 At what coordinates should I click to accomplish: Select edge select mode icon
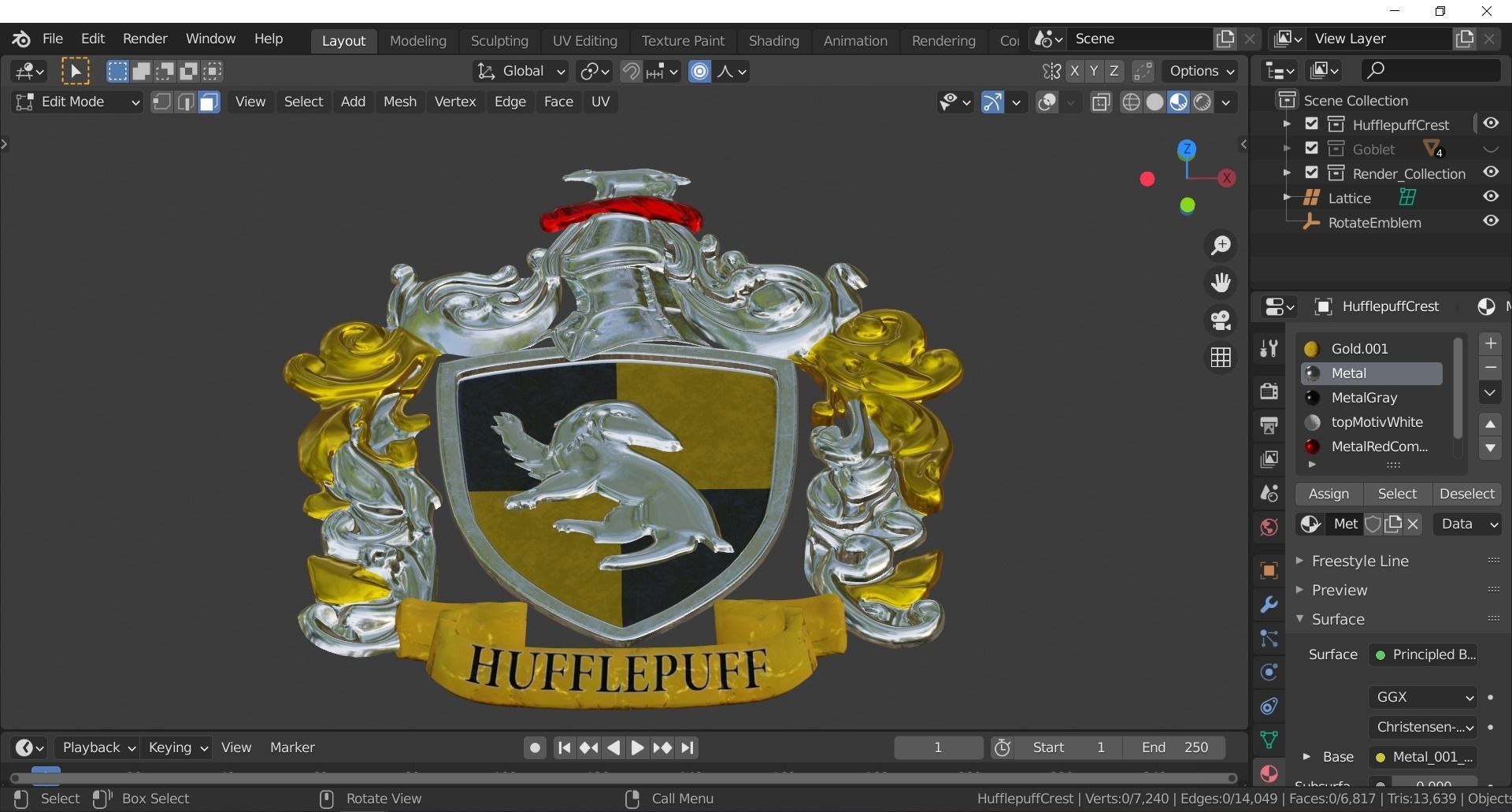[x=185, y=102]
